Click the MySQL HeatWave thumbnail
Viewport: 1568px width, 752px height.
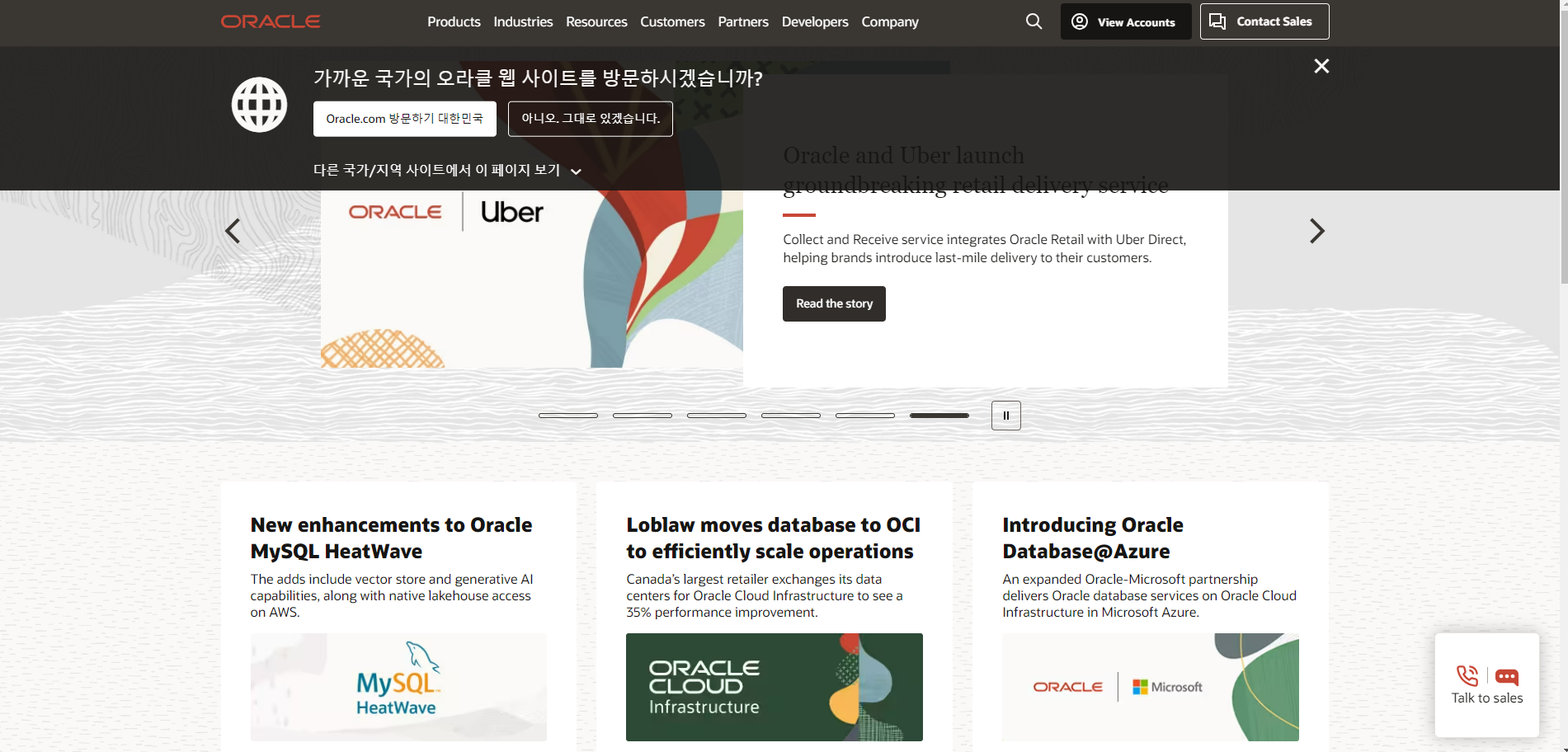(398, 687)
